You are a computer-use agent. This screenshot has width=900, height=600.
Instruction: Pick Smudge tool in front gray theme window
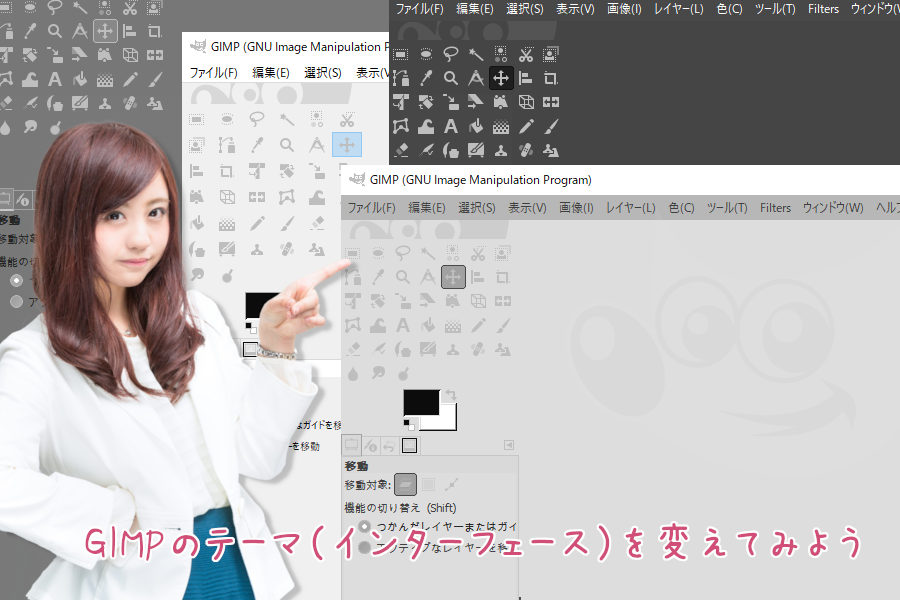tap(378, 373)
